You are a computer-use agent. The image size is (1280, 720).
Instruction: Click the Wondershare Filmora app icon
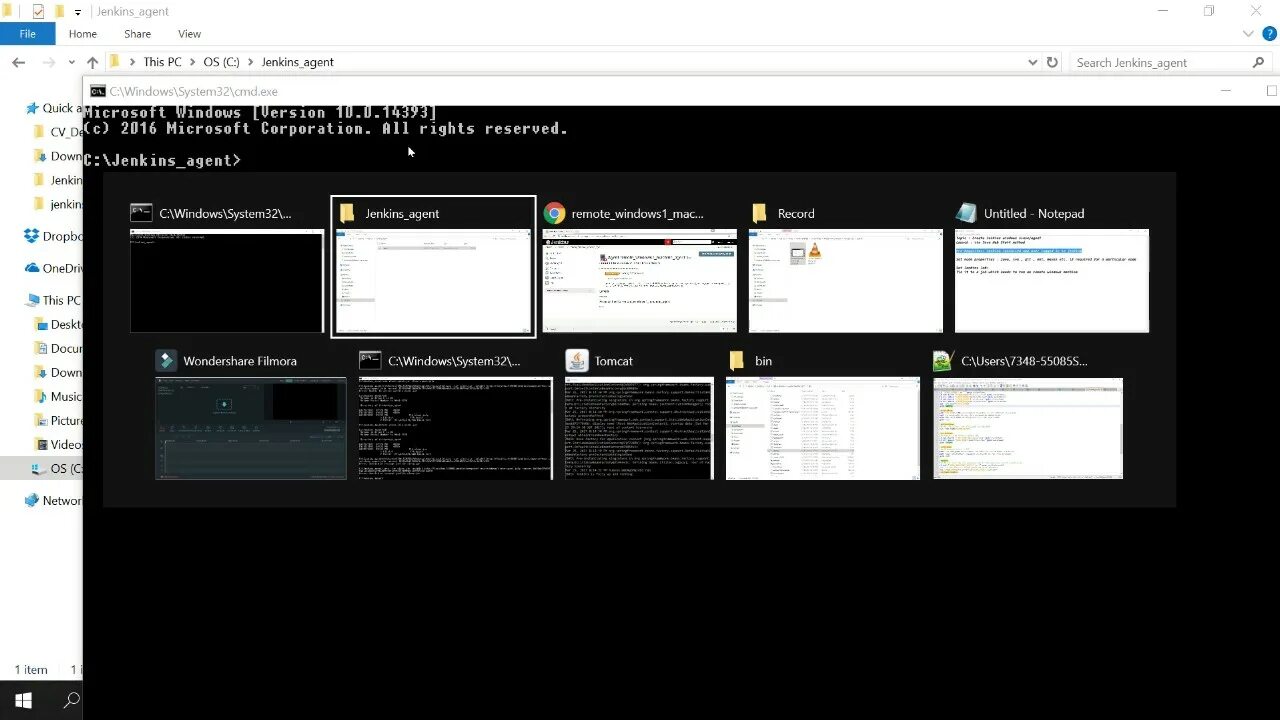tap(166, 361)
